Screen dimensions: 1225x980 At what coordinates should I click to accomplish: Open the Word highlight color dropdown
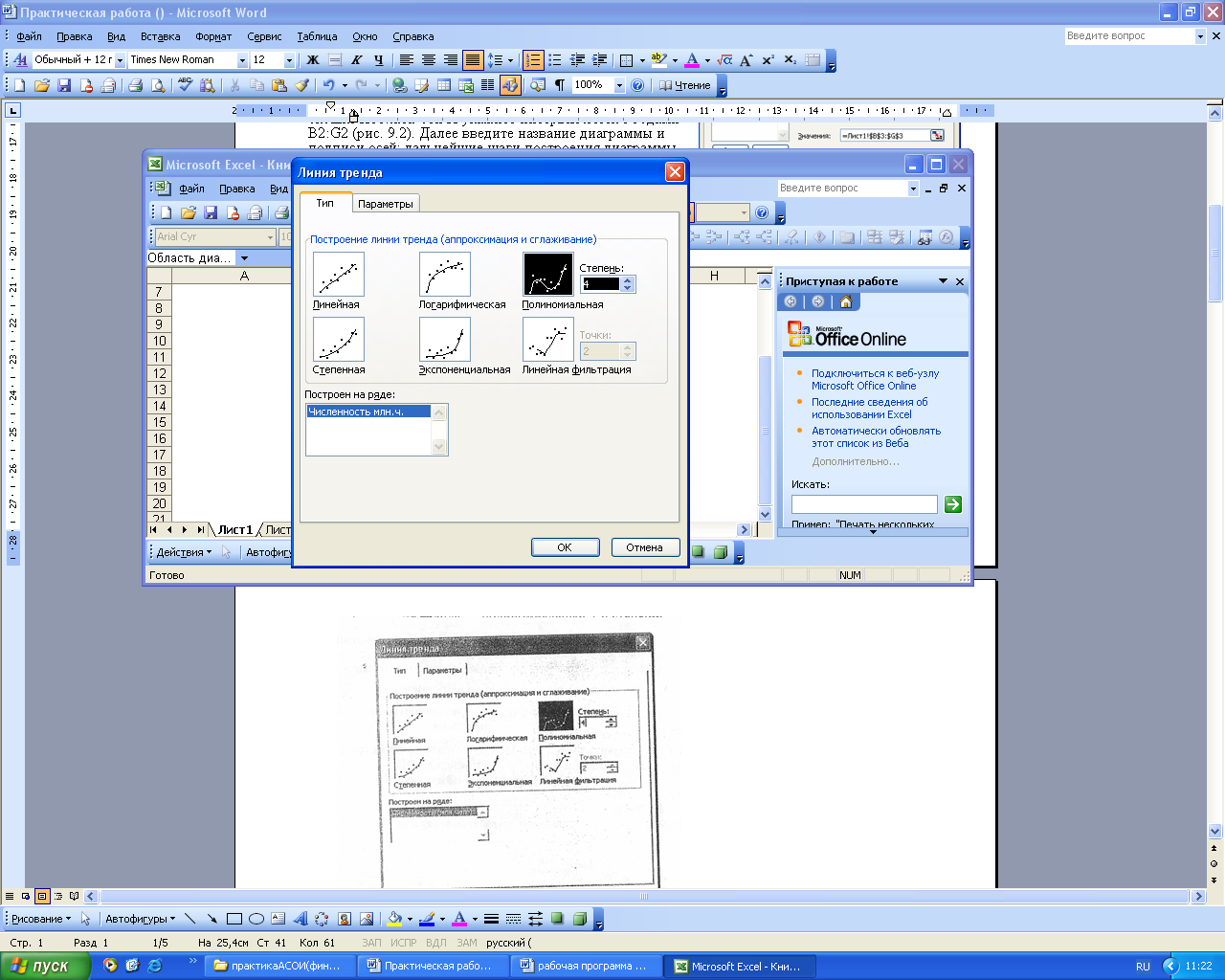tap(675, 60)
